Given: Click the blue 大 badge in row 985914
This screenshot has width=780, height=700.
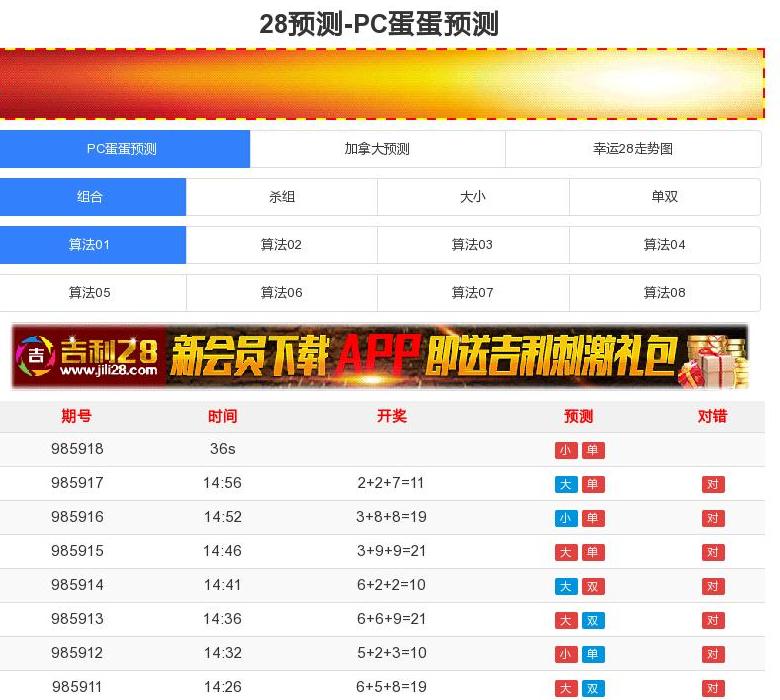Looking at the screenshot, I should pos(566,587).
